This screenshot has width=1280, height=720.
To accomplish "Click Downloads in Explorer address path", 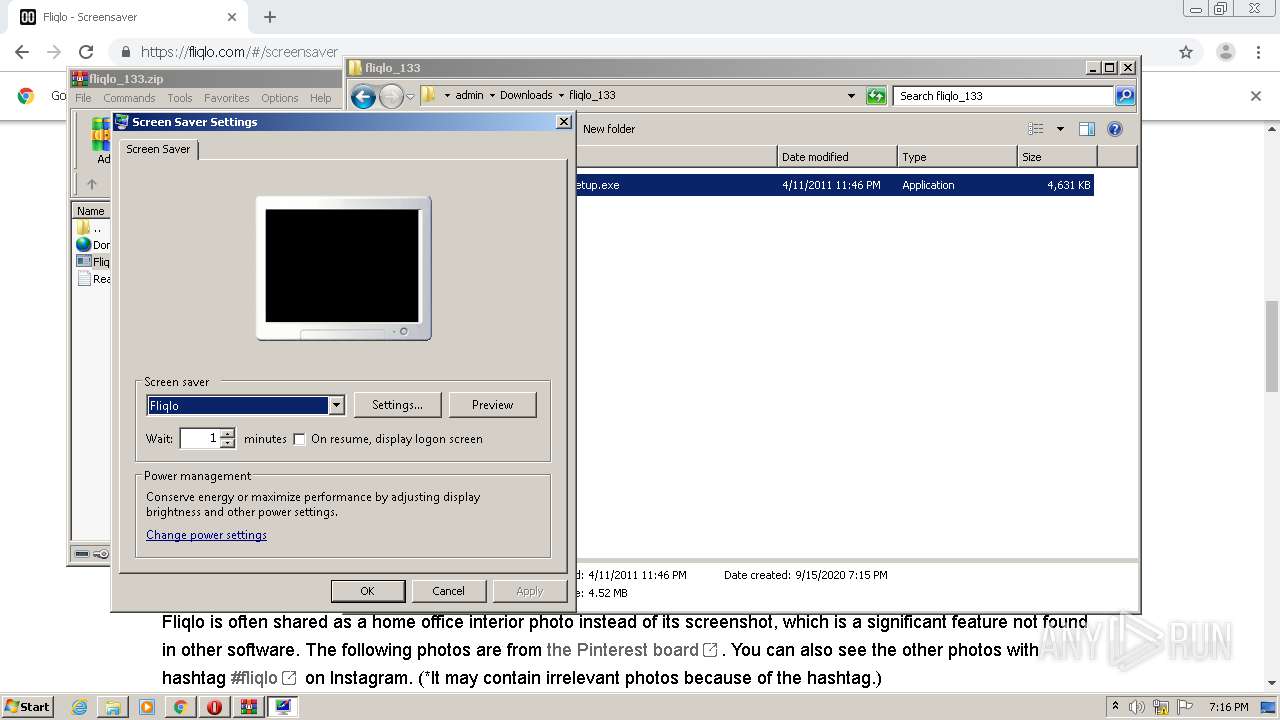I will (x=526, y=96).
